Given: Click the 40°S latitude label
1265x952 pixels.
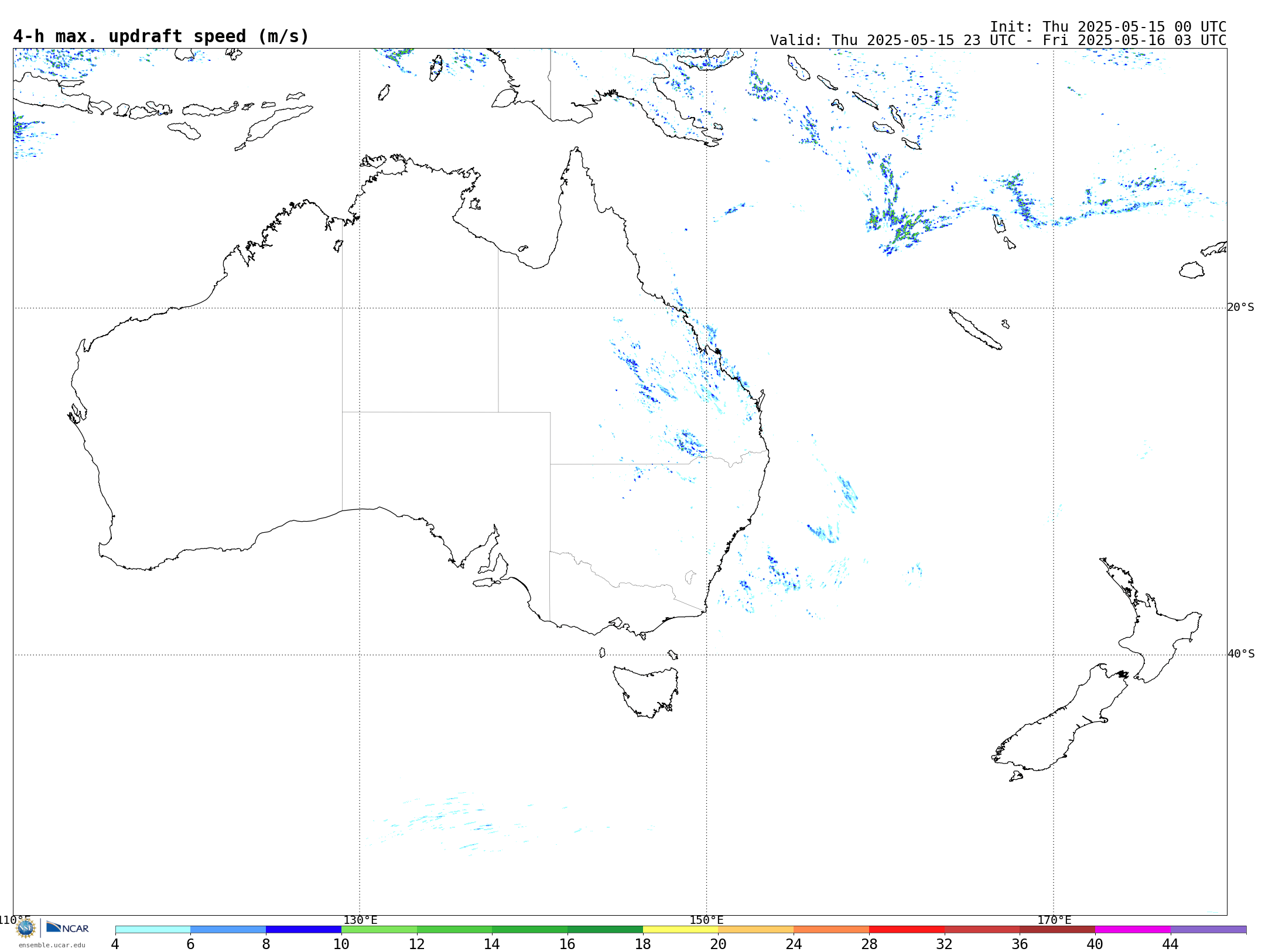Looking at the screenshot, I should (x=1240, y=654).
